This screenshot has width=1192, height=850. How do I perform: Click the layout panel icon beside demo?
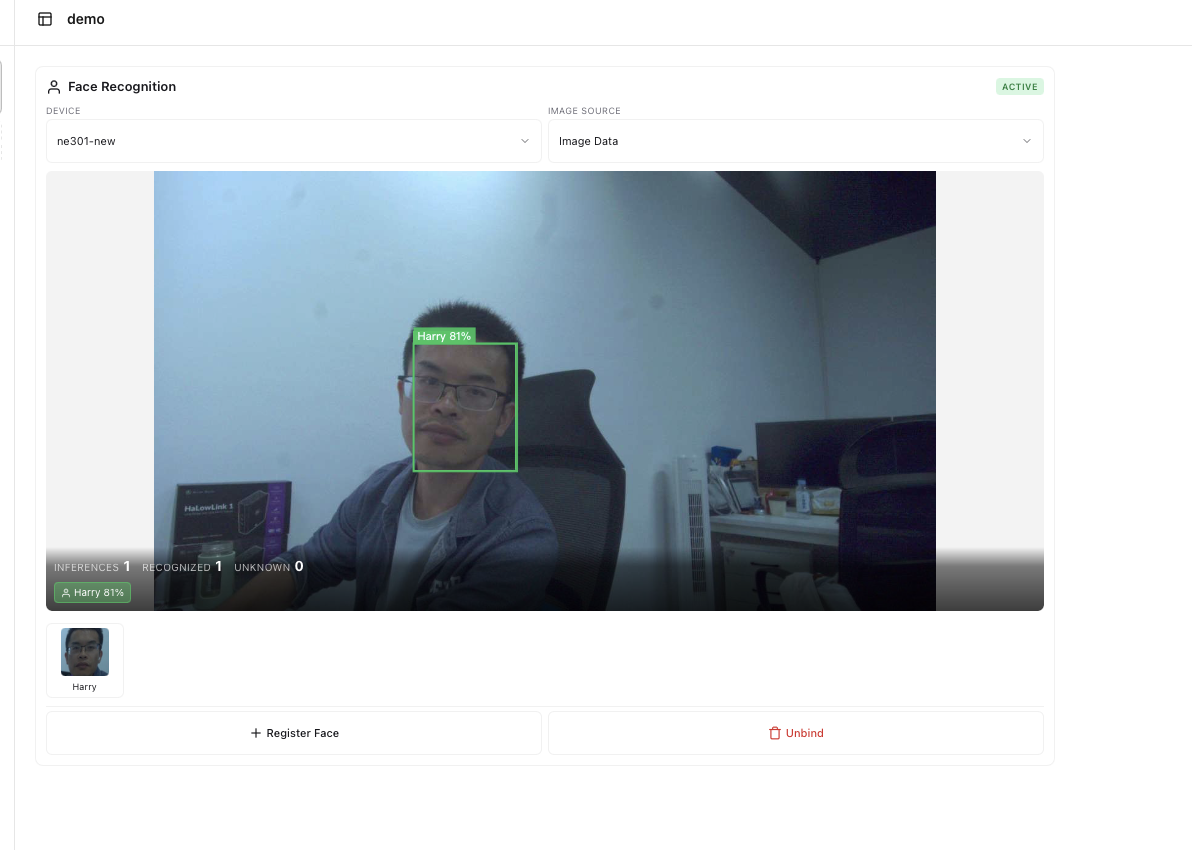pos(45,19)
